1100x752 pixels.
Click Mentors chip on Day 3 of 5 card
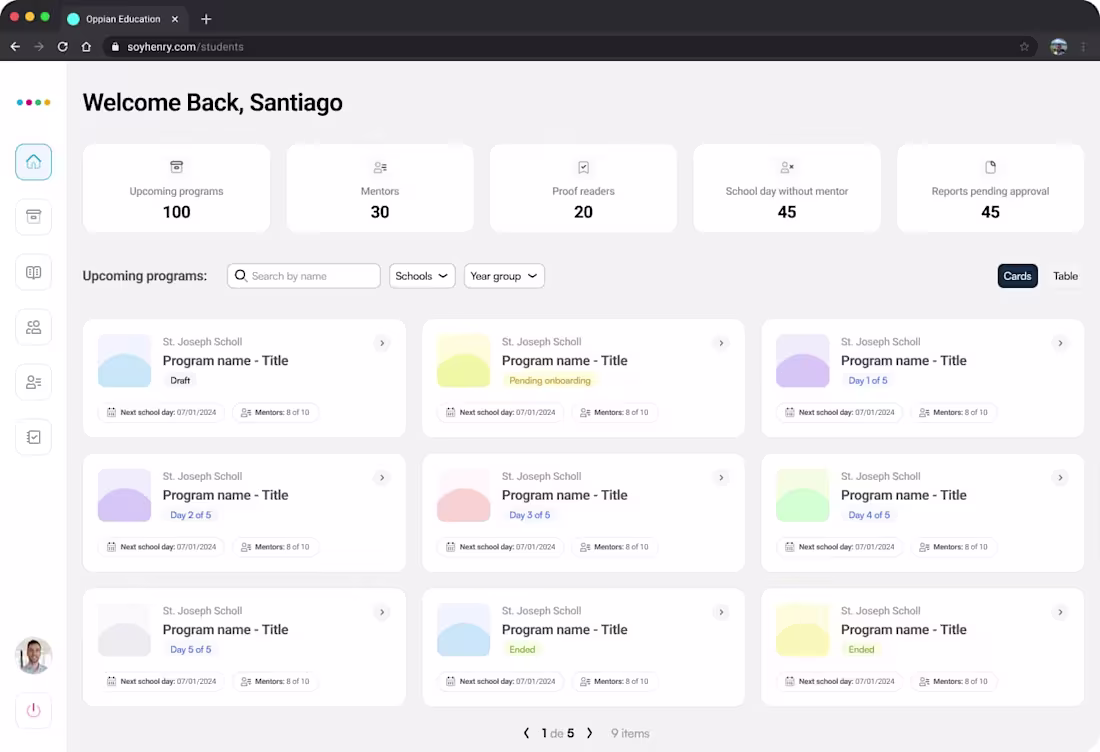point(615,547)
